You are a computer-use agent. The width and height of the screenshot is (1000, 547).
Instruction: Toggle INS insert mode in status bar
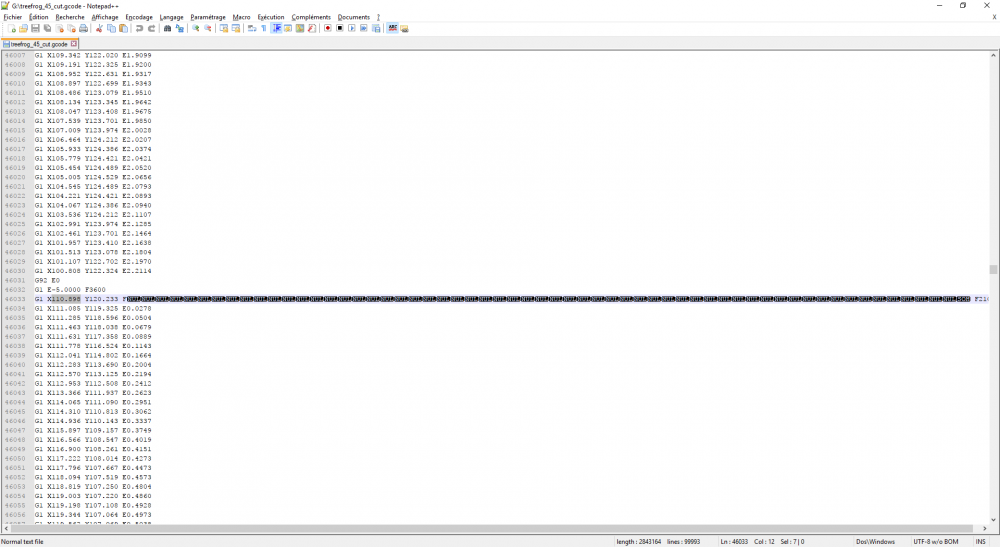(x=980, y=541)
